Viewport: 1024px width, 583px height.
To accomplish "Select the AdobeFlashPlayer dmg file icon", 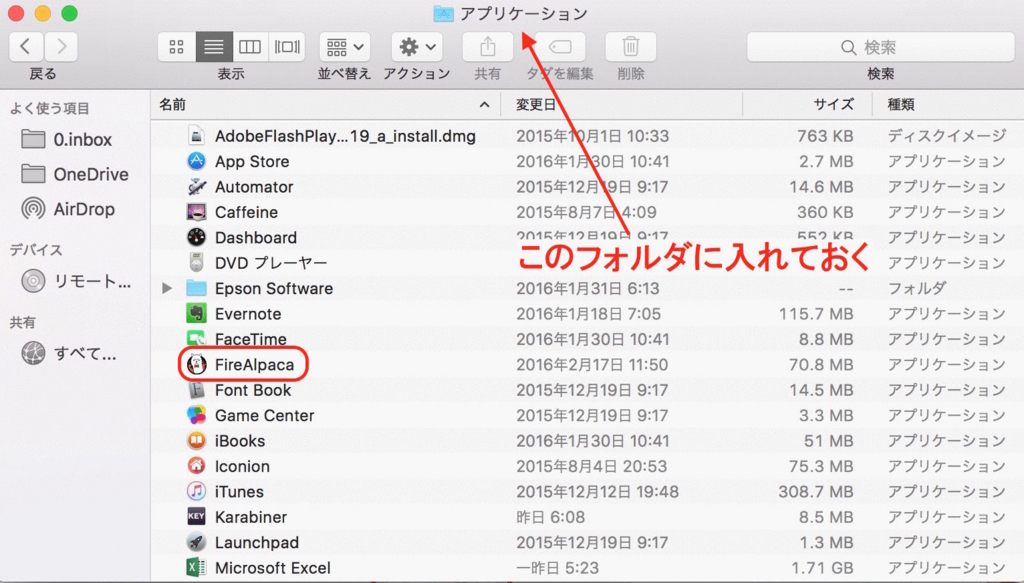I will 196,135.
